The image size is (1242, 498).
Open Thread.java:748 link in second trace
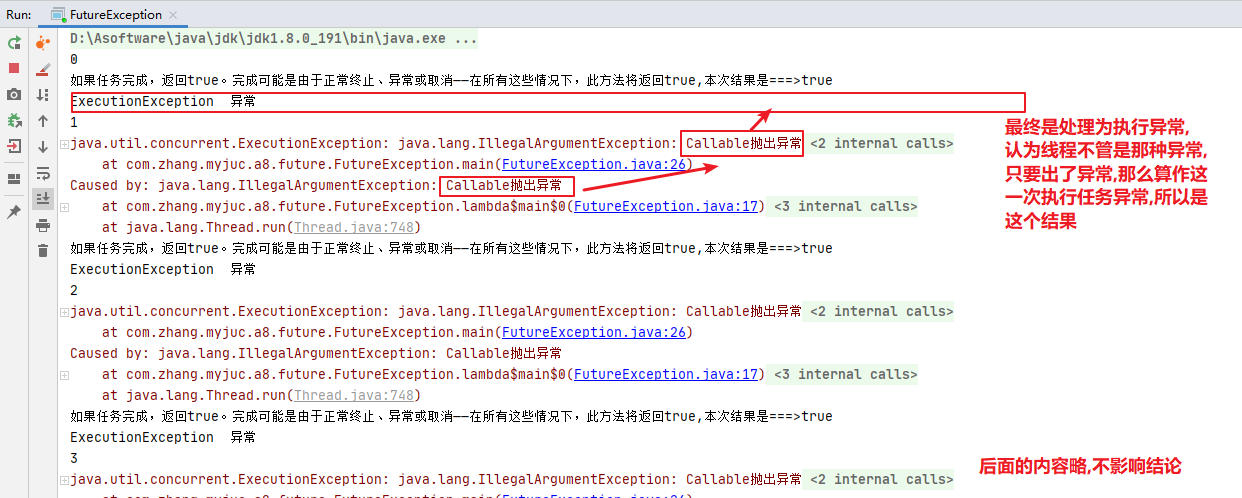click(x=355, y=395)
